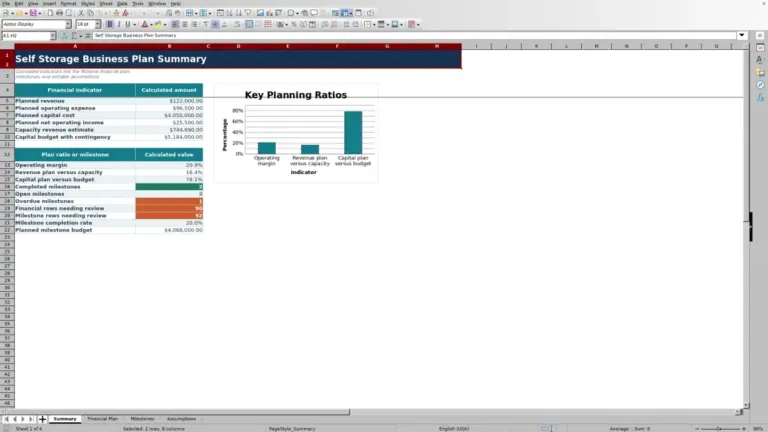Open the font size dropdown
768x432 pixels.
coord(97,24)
